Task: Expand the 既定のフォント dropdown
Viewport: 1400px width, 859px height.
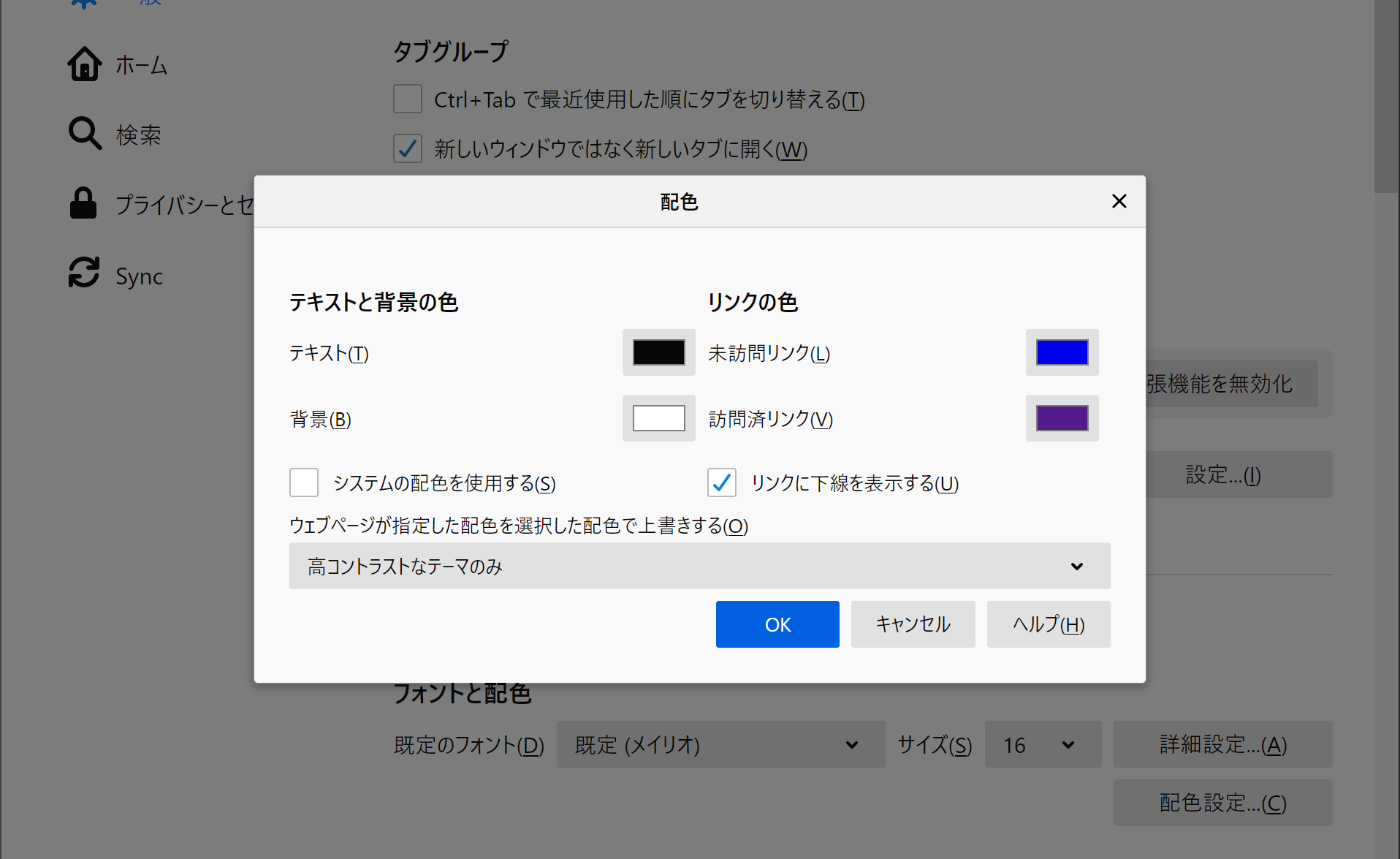Action: coord(720,744)
